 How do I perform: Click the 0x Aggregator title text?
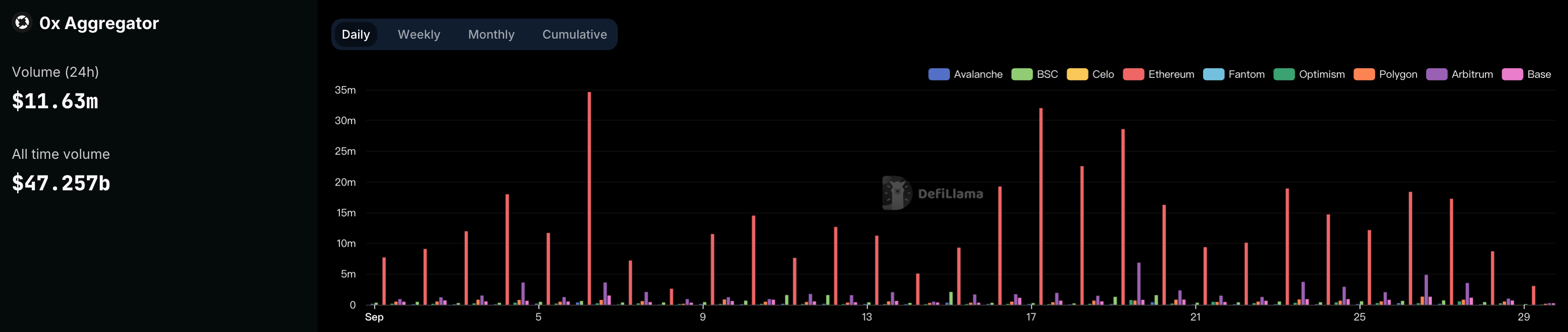99,23
